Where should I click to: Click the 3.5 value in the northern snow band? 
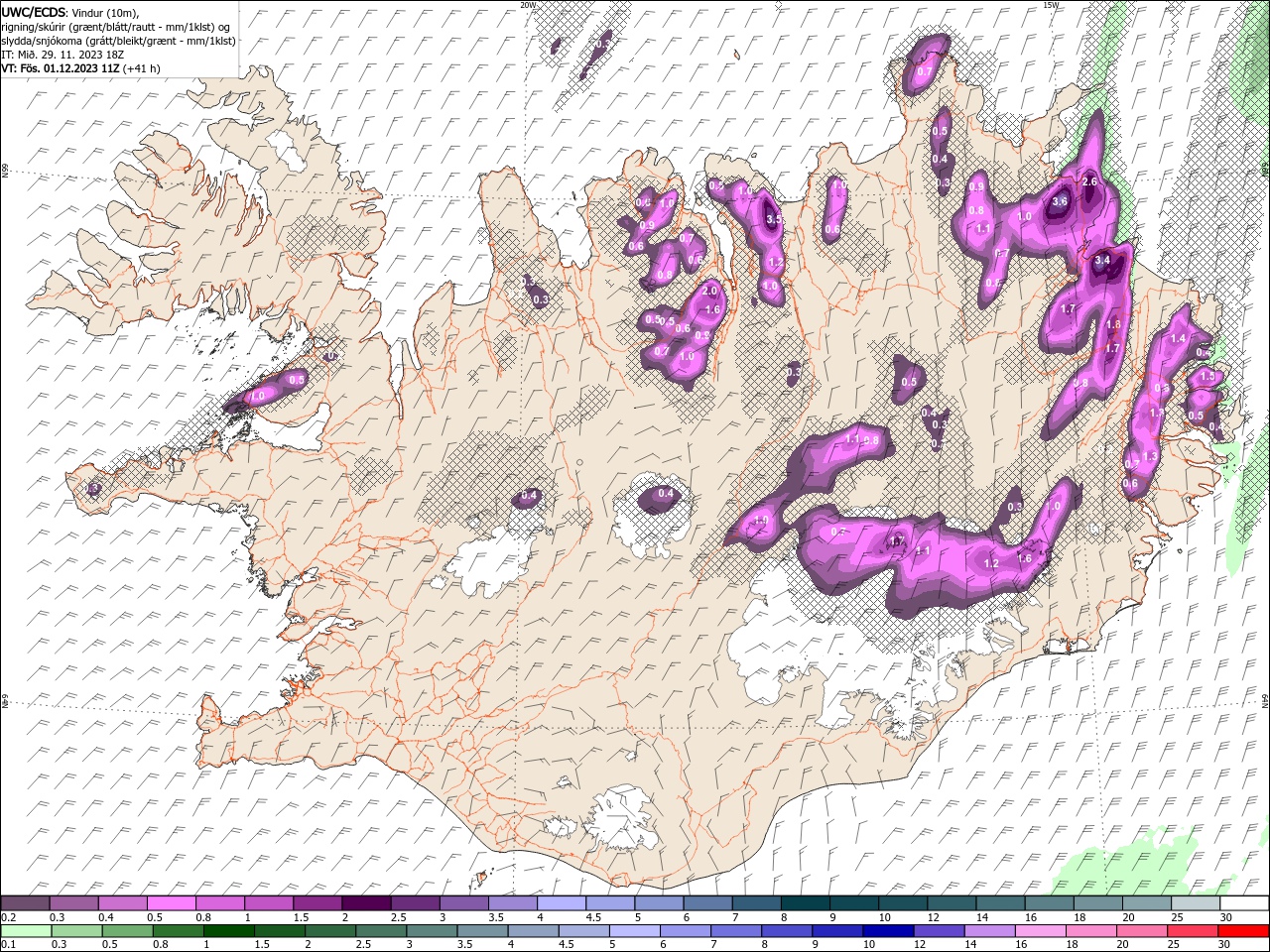(x=774, y=219)
